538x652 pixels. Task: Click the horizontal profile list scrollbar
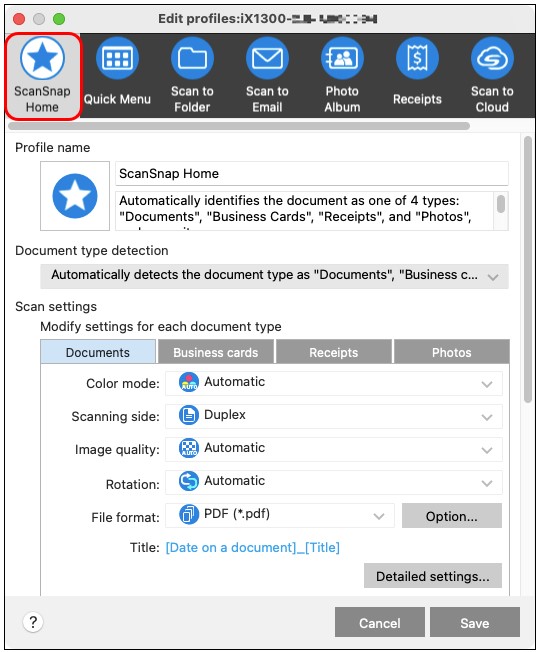pyautogui.click(x=239, y=126)
